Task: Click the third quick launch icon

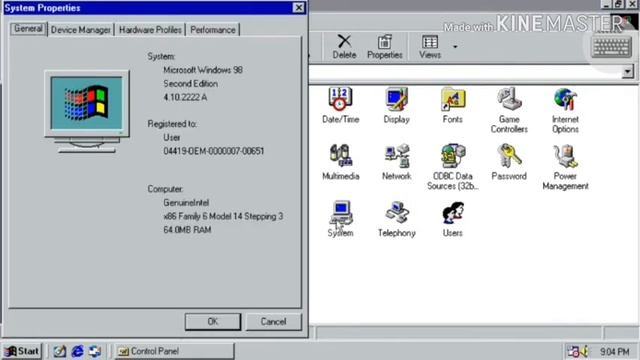Action: [x=95, y=351]
